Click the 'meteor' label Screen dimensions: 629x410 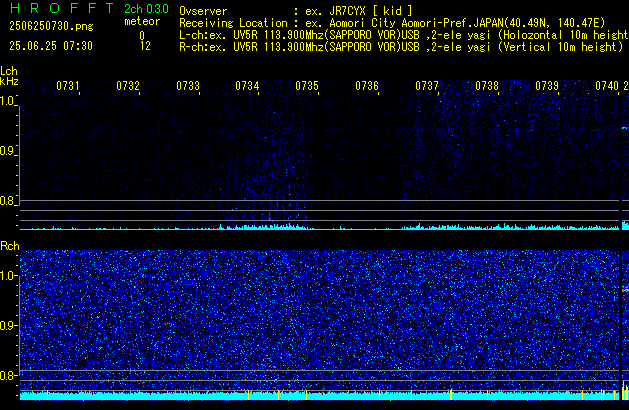tap(142, 21)
